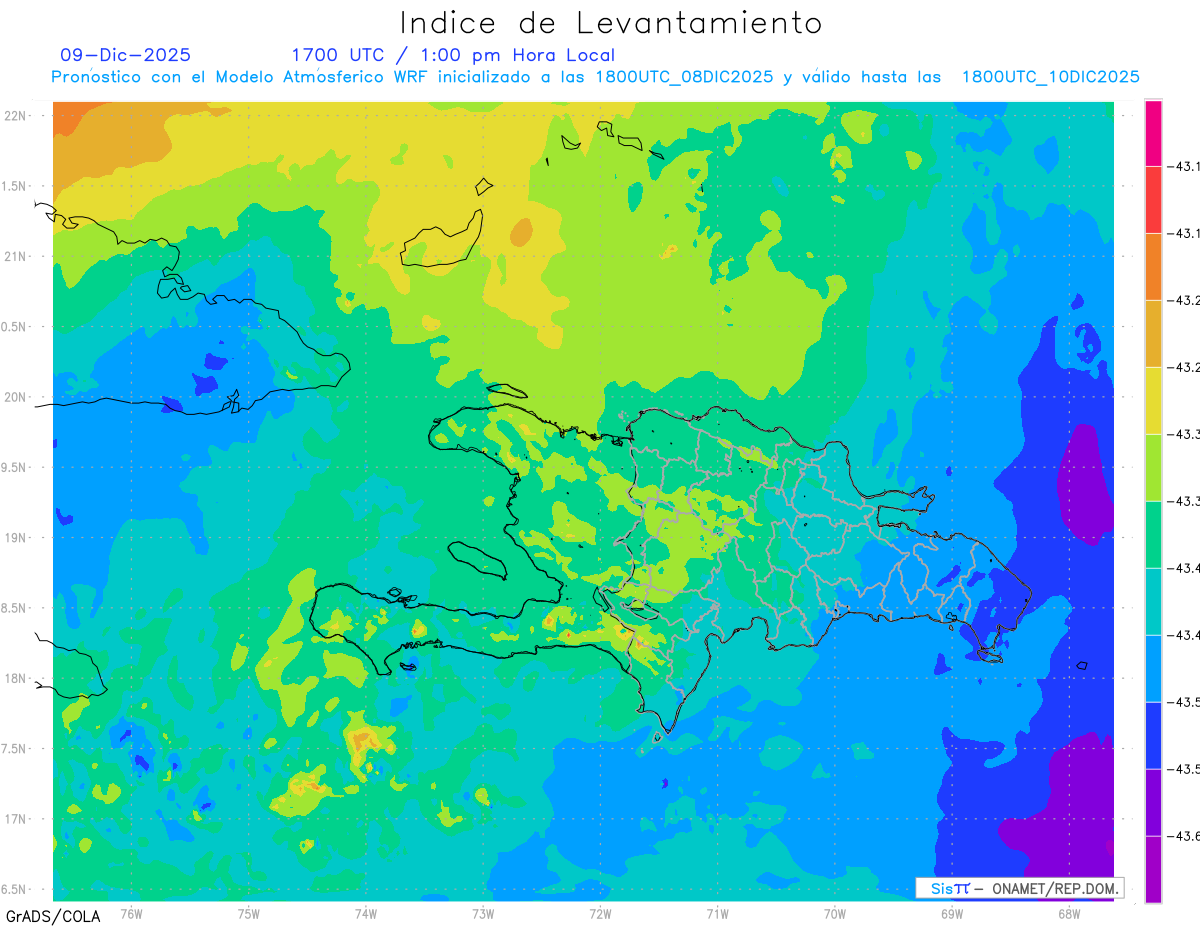Click the '22N' latitude label

(x=15, y=115)
